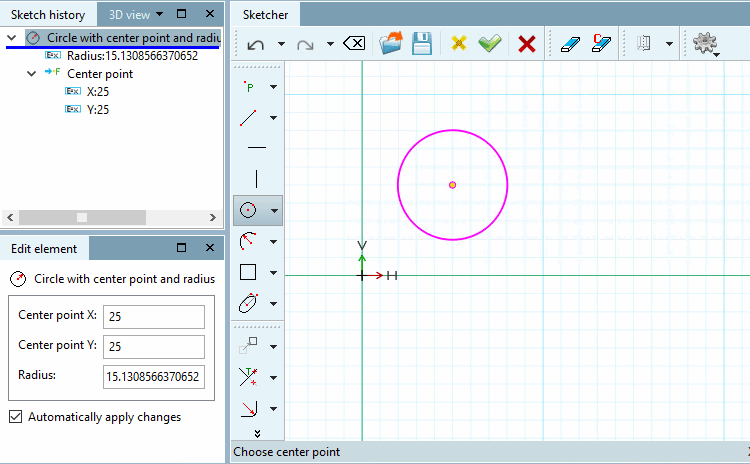Open the Redo history dropdown arrow
Image resolution: width=750 pixels, height=464 pixels.
point(330,44)
